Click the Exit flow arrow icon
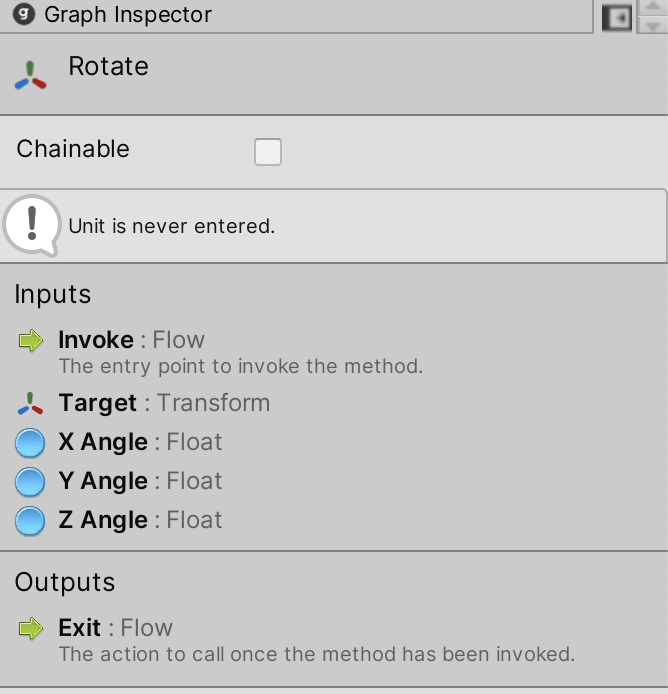This screenshot has height=694, width=668. [x=31, y=628]
